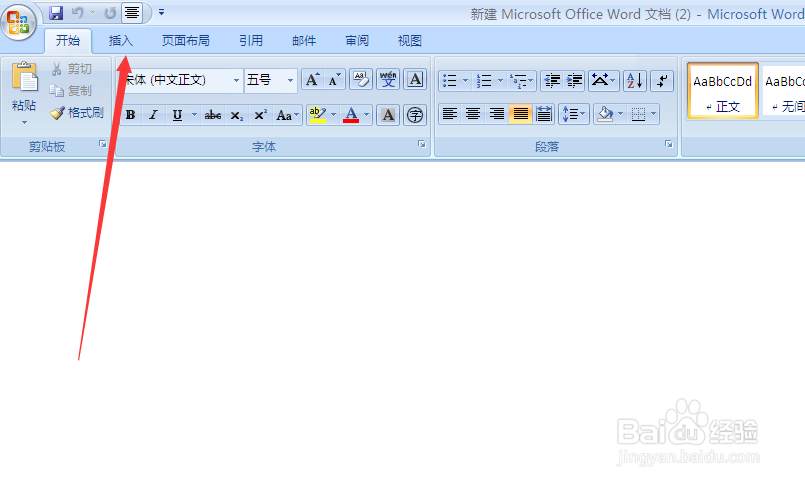Toggle subscript x₂ formatting
This screenshot has width=805, height=485.
(x=236, y=115)
